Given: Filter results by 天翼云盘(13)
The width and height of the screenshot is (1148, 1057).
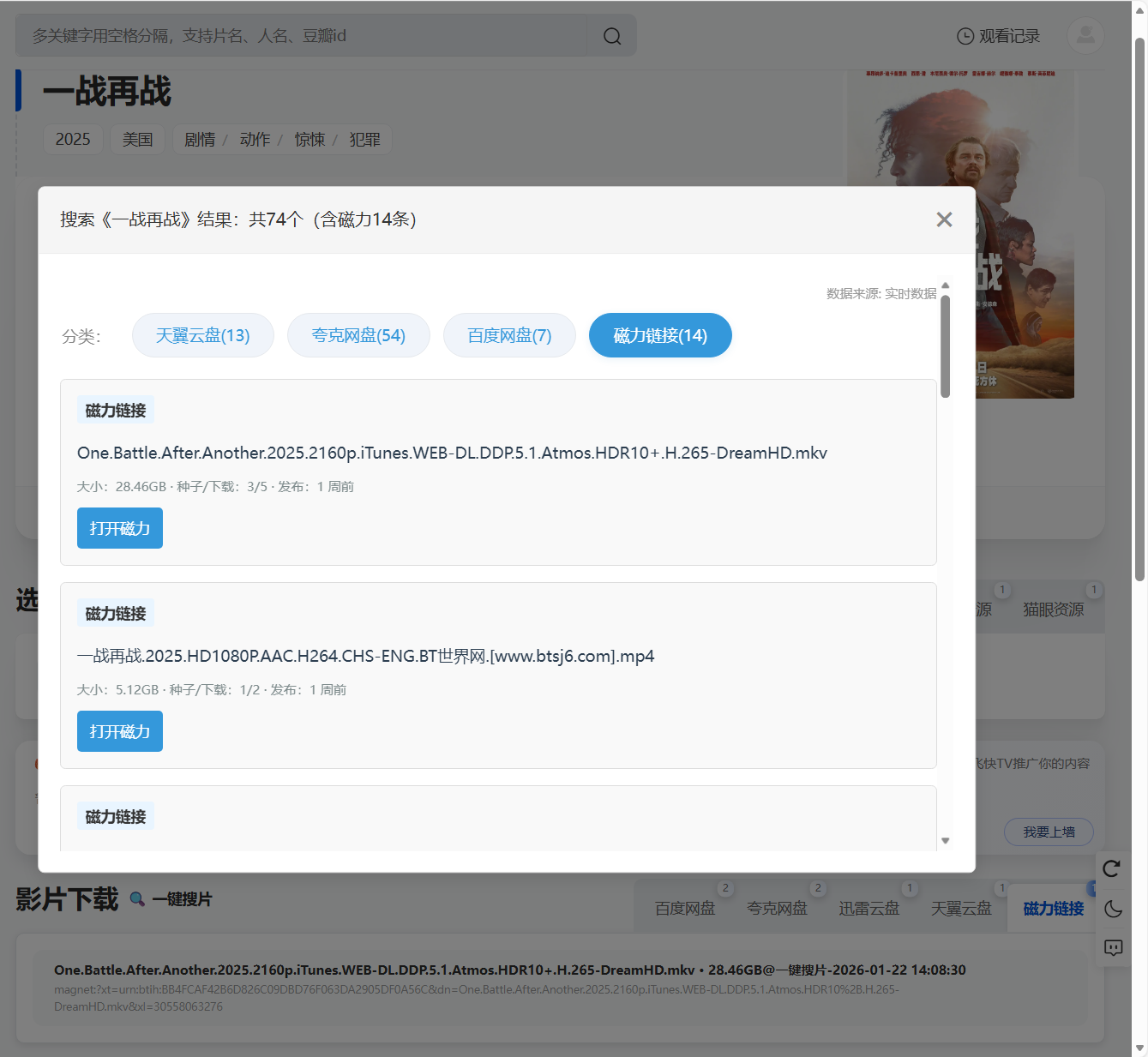Looking at the screenshot, I should (202, 335).
